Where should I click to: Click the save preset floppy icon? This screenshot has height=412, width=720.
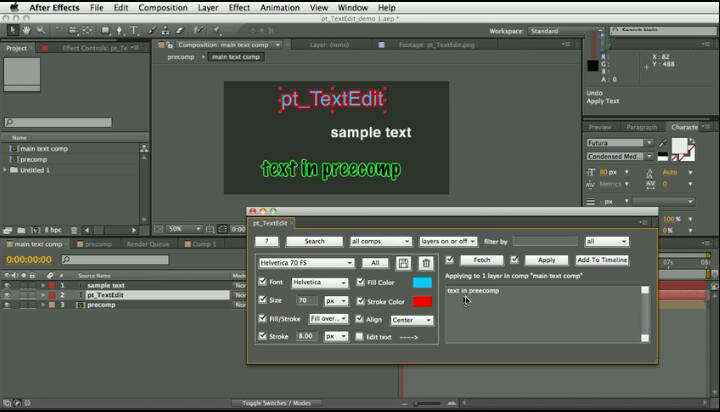[x=403, y=263]
